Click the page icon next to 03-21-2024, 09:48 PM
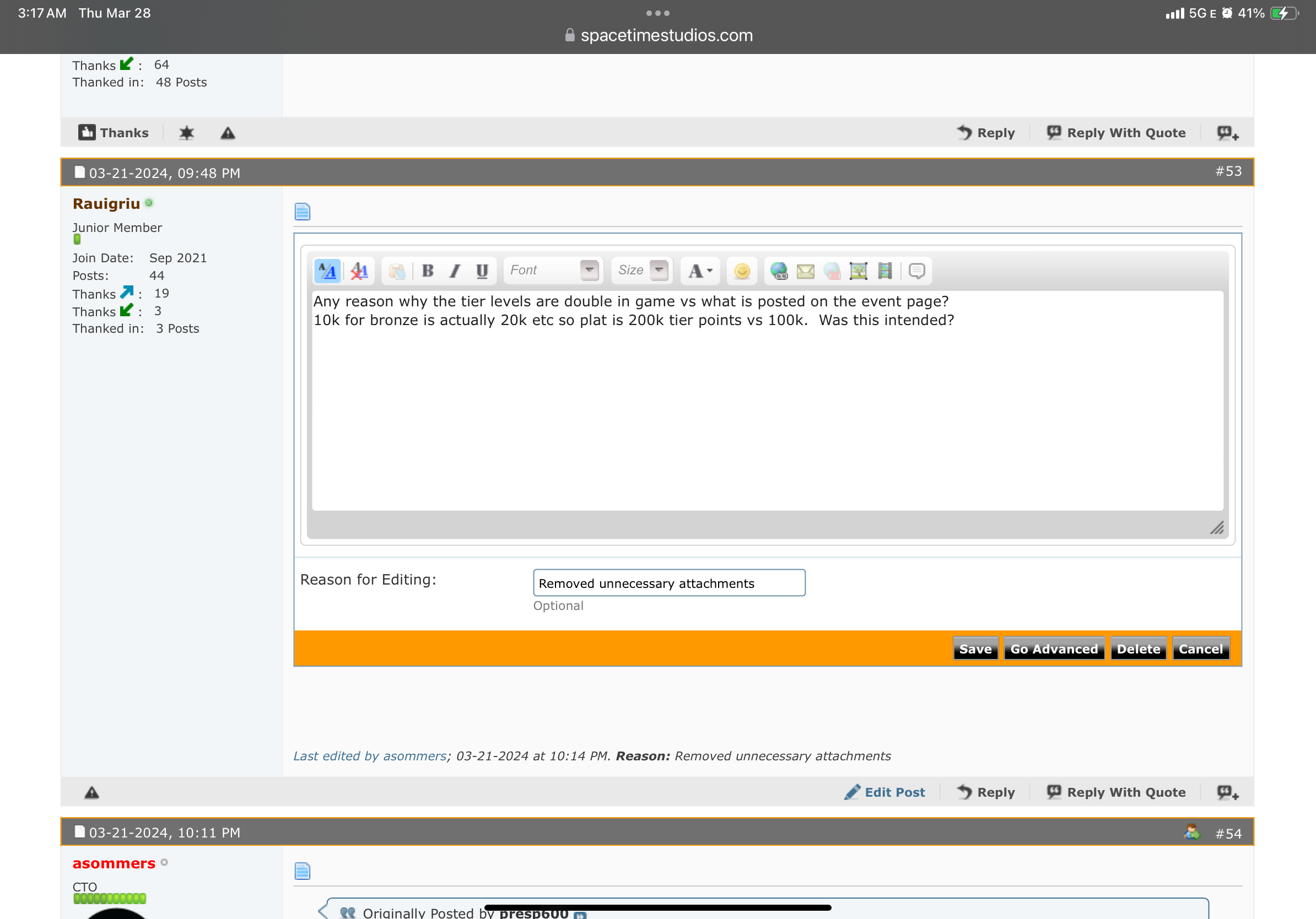This screenshot has width=1316, height=919. (80, 172)
